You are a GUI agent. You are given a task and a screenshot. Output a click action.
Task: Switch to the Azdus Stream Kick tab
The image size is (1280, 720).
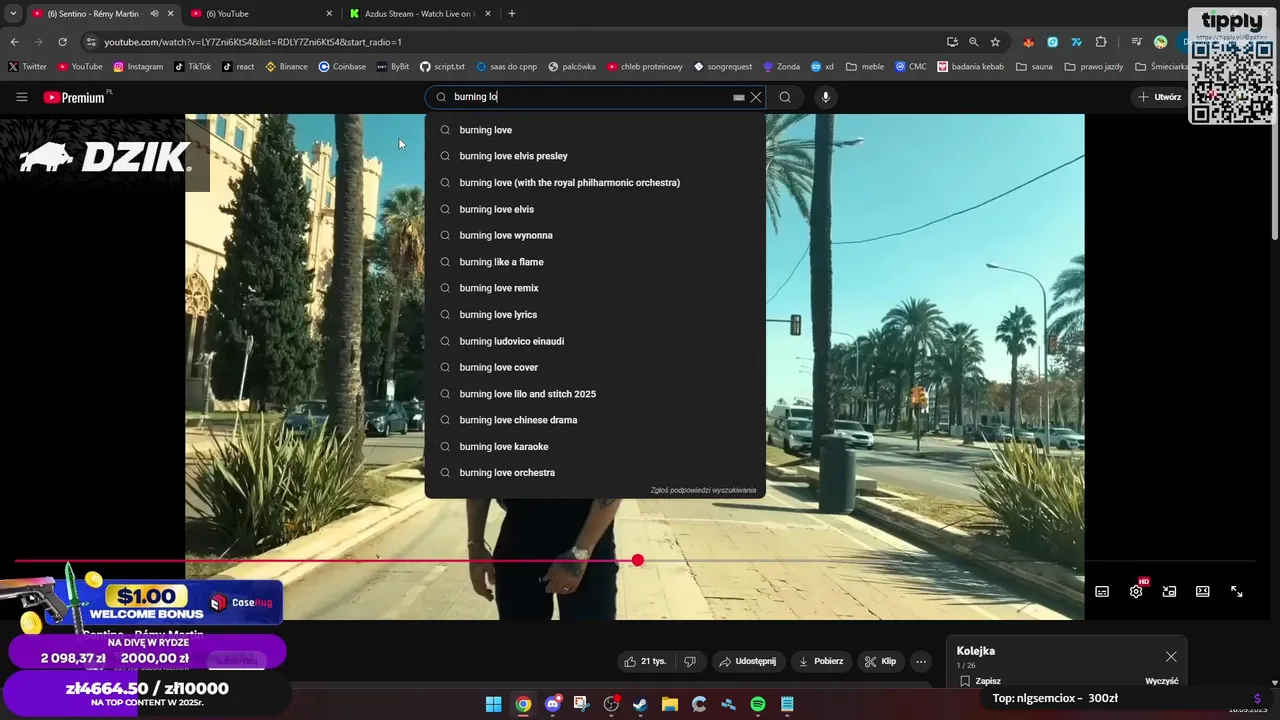pos(420,14)
